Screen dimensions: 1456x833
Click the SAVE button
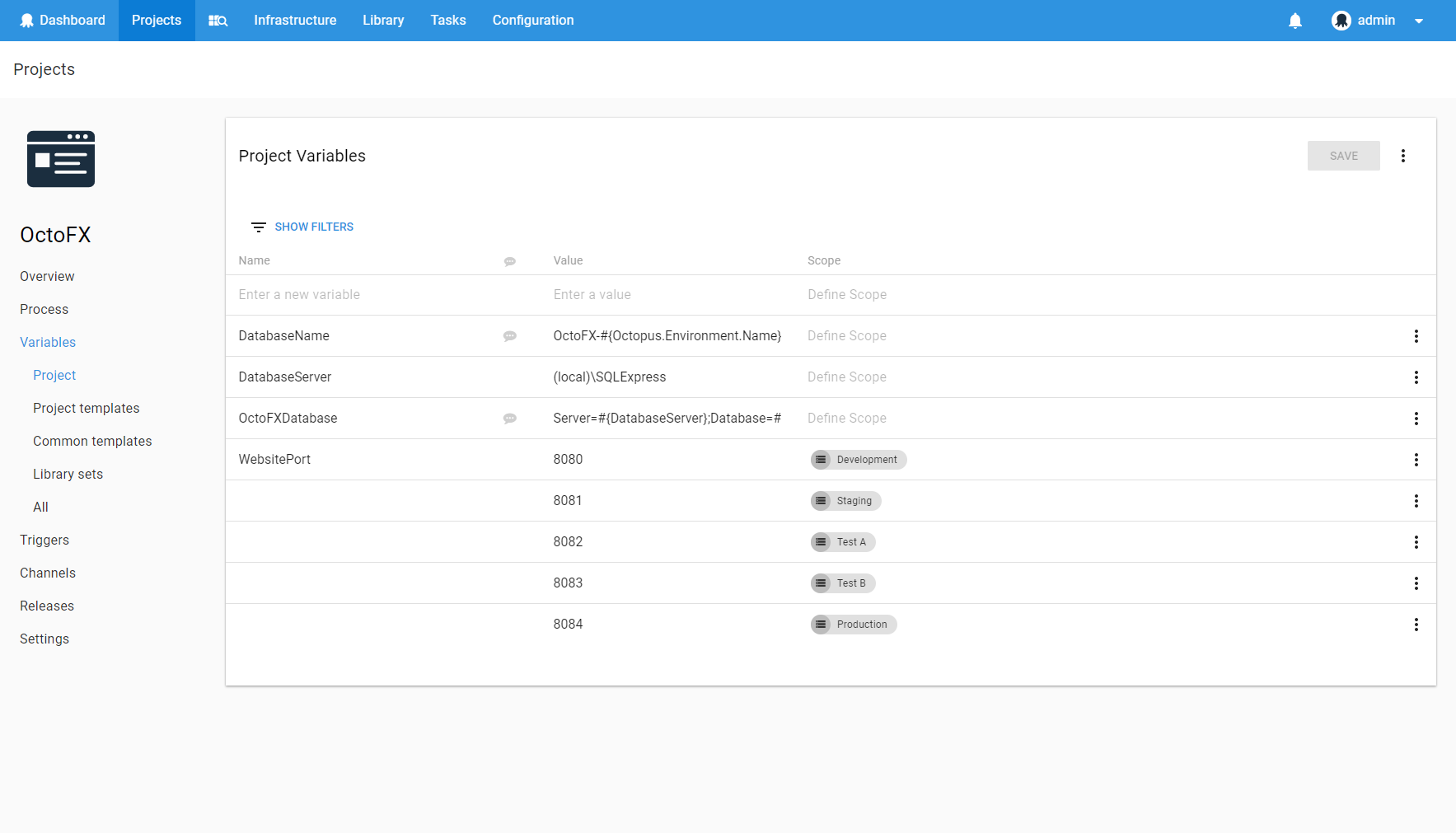coord(1343,156)
